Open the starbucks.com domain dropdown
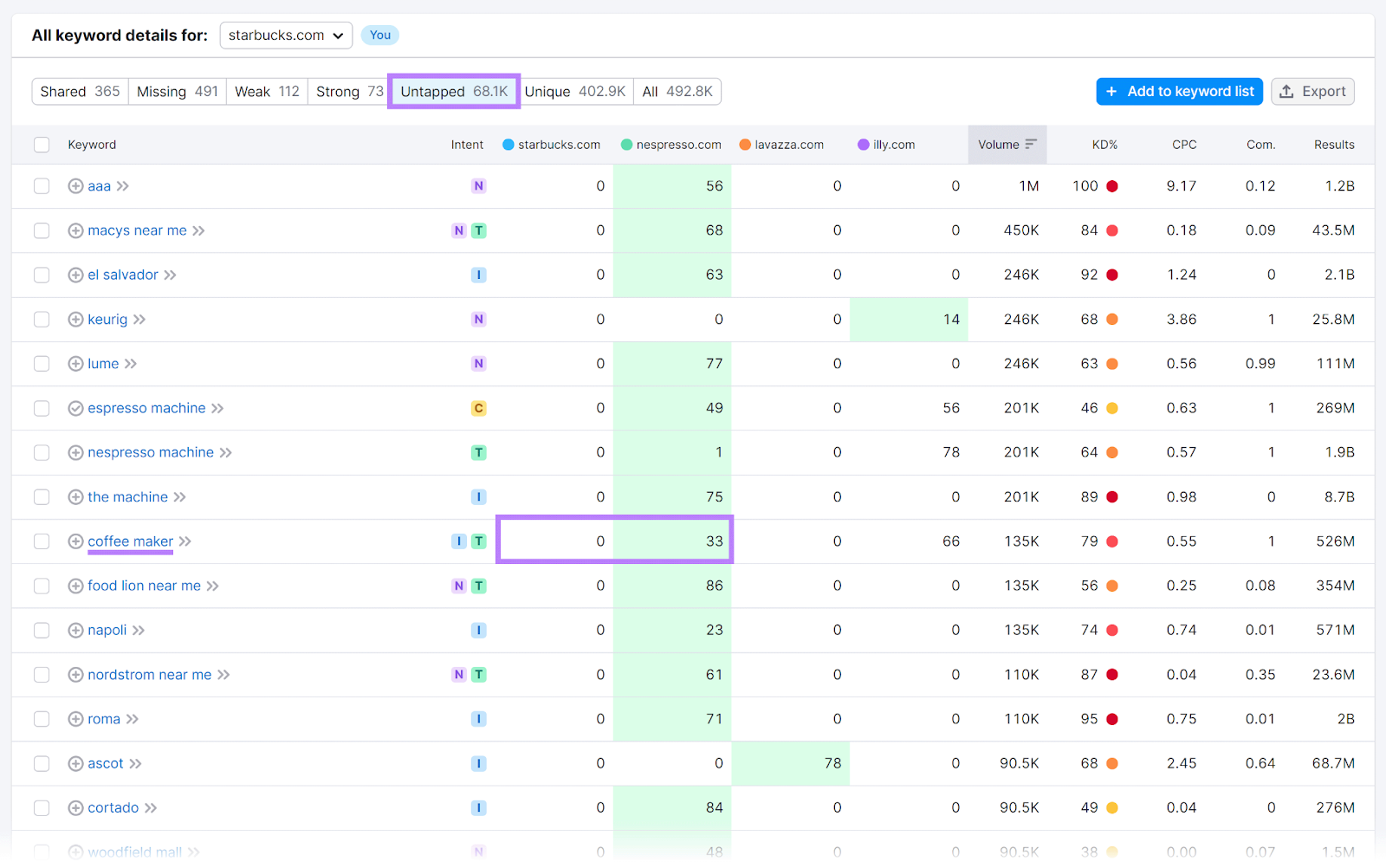The height and width of the screenshot is (868, 1386). pos(286,36)
